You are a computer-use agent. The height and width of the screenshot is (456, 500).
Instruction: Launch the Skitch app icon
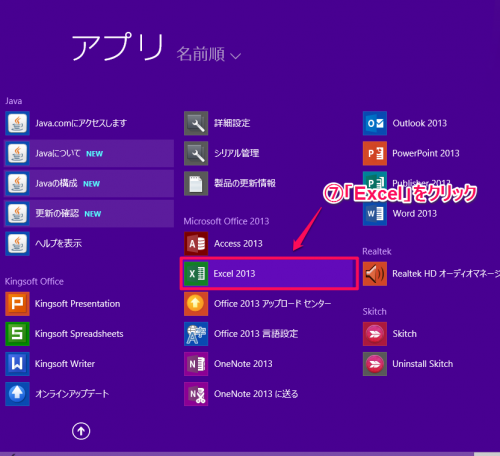pos(375,334)
